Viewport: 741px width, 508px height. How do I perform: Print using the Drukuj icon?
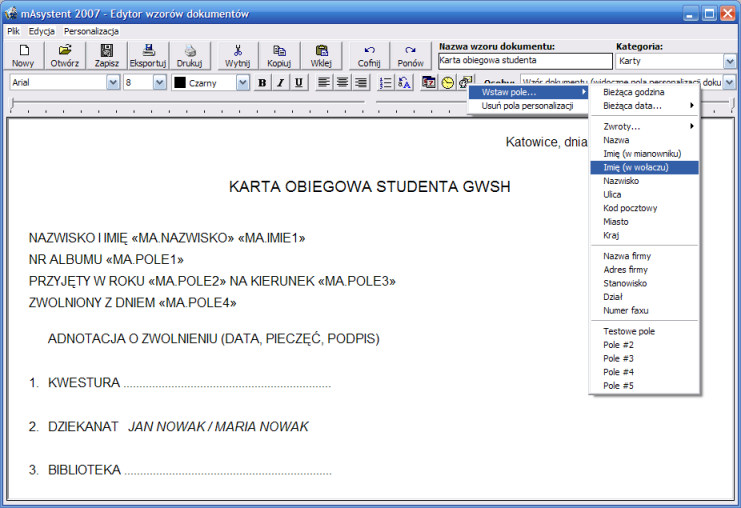pos(190,55)
